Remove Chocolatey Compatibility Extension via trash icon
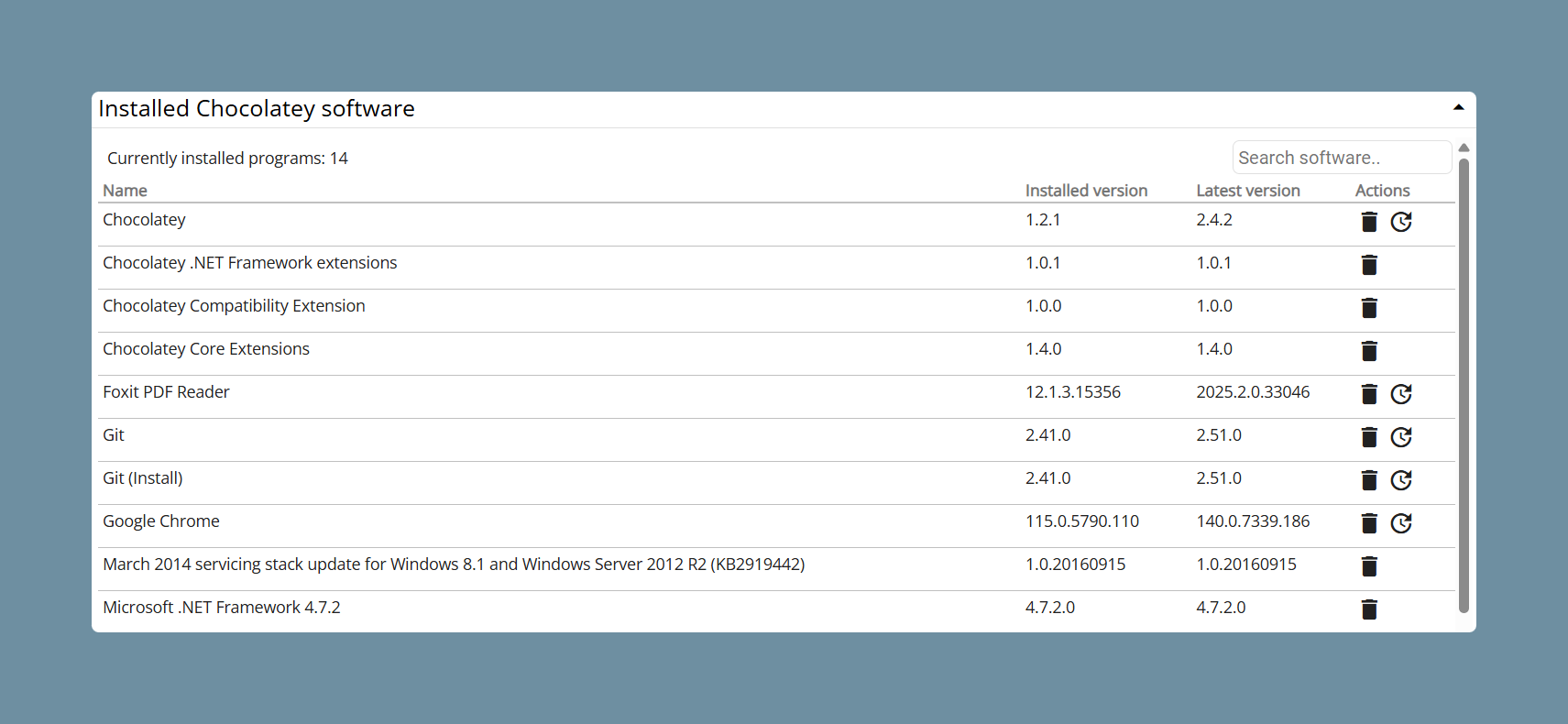The width and height of the screenshot is (1568, 724). (1369, 308)
